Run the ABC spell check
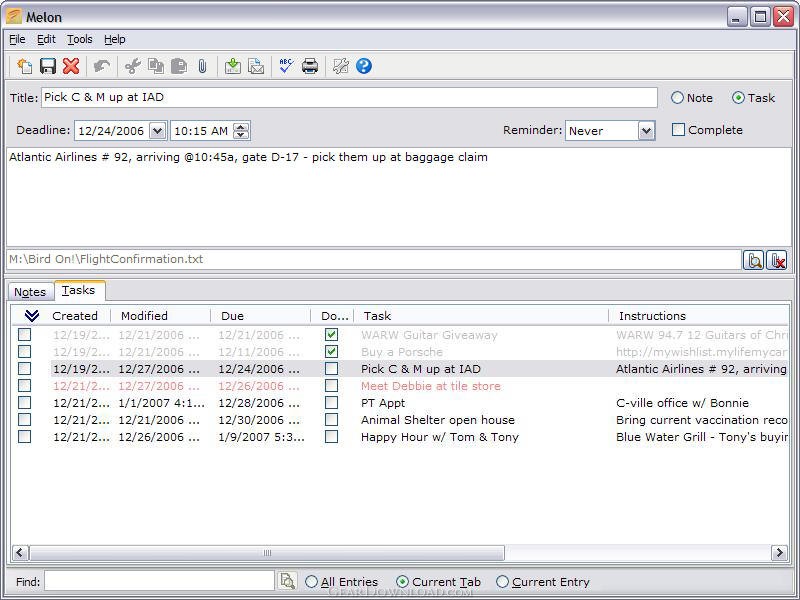800x600 pixels. (x=286, y=66)
